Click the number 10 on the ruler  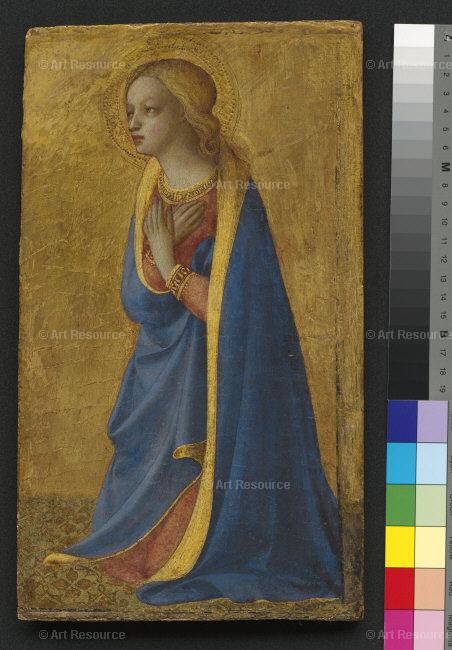pyautogui.click(x=444, y=221)
